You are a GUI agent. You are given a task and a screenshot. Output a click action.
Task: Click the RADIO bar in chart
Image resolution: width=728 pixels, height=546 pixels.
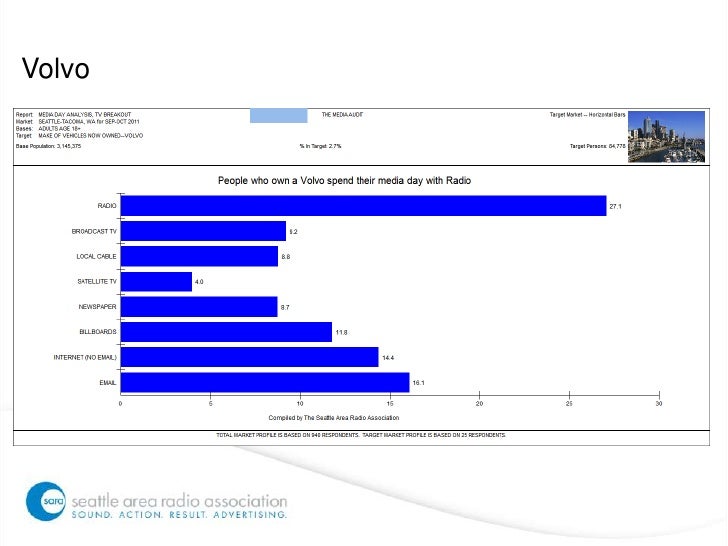(x=364, y=206)
